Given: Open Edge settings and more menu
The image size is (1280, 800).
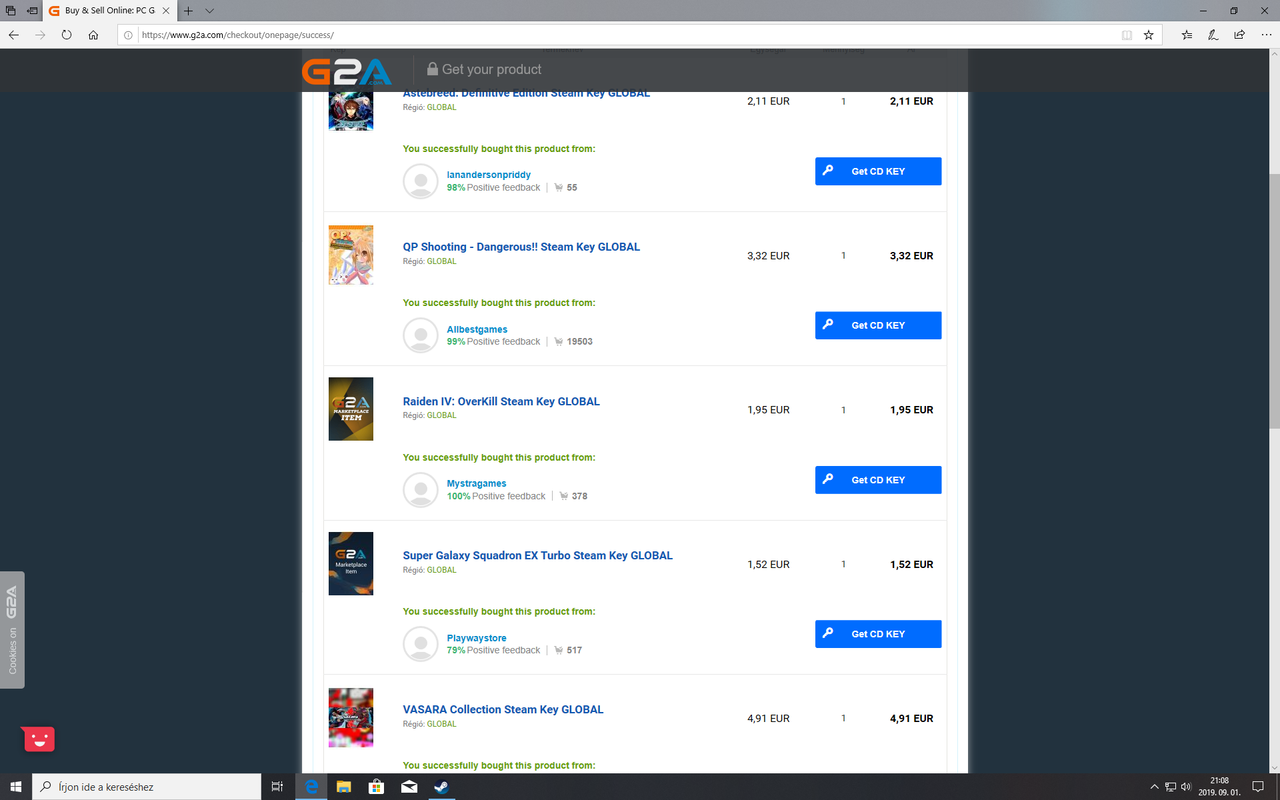Looking at the screenshot, I should pos(1265,34).
